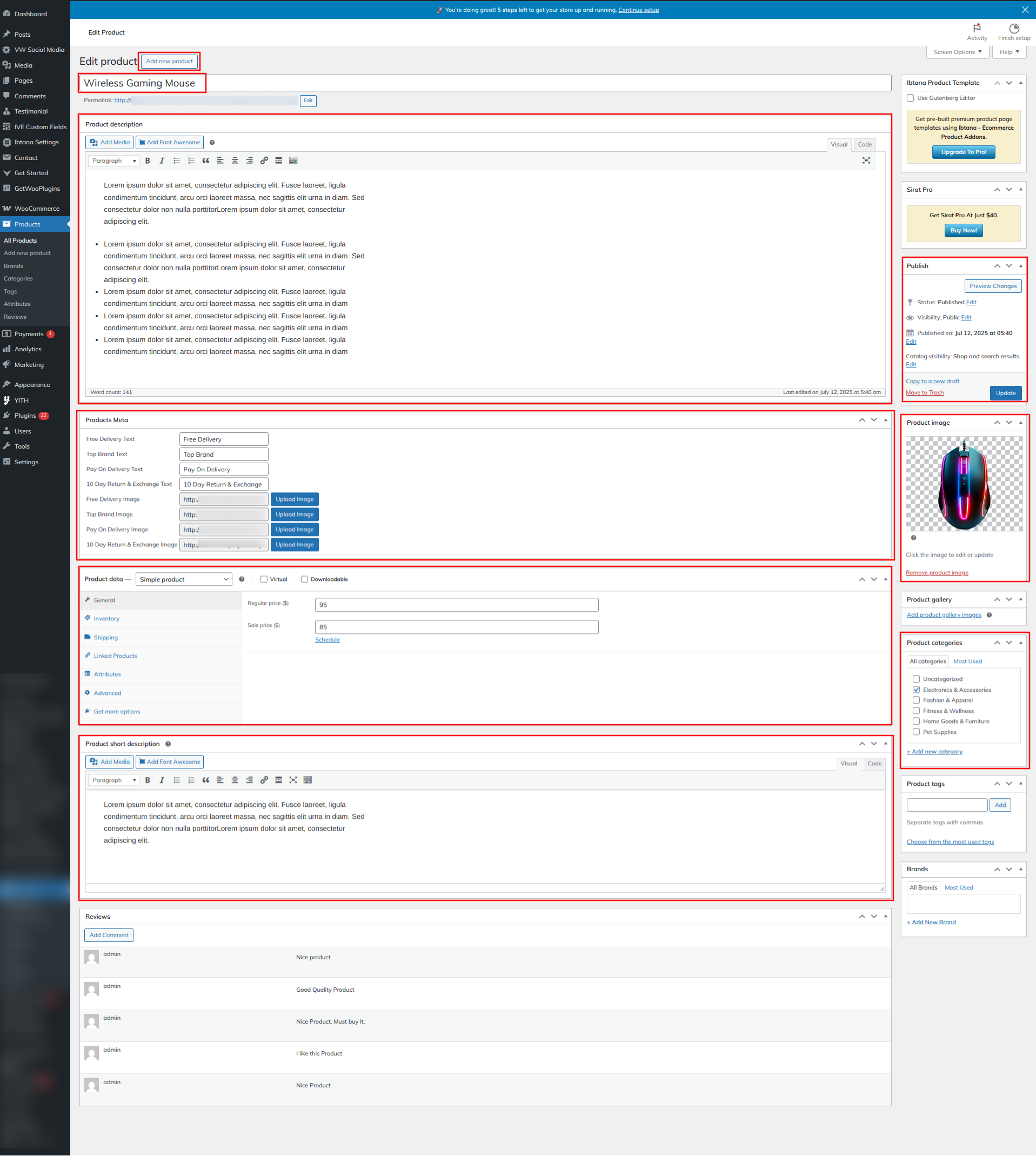Click Insert link icon in description toolbar
The image size is (1036, 1156).
click(264, 161)
